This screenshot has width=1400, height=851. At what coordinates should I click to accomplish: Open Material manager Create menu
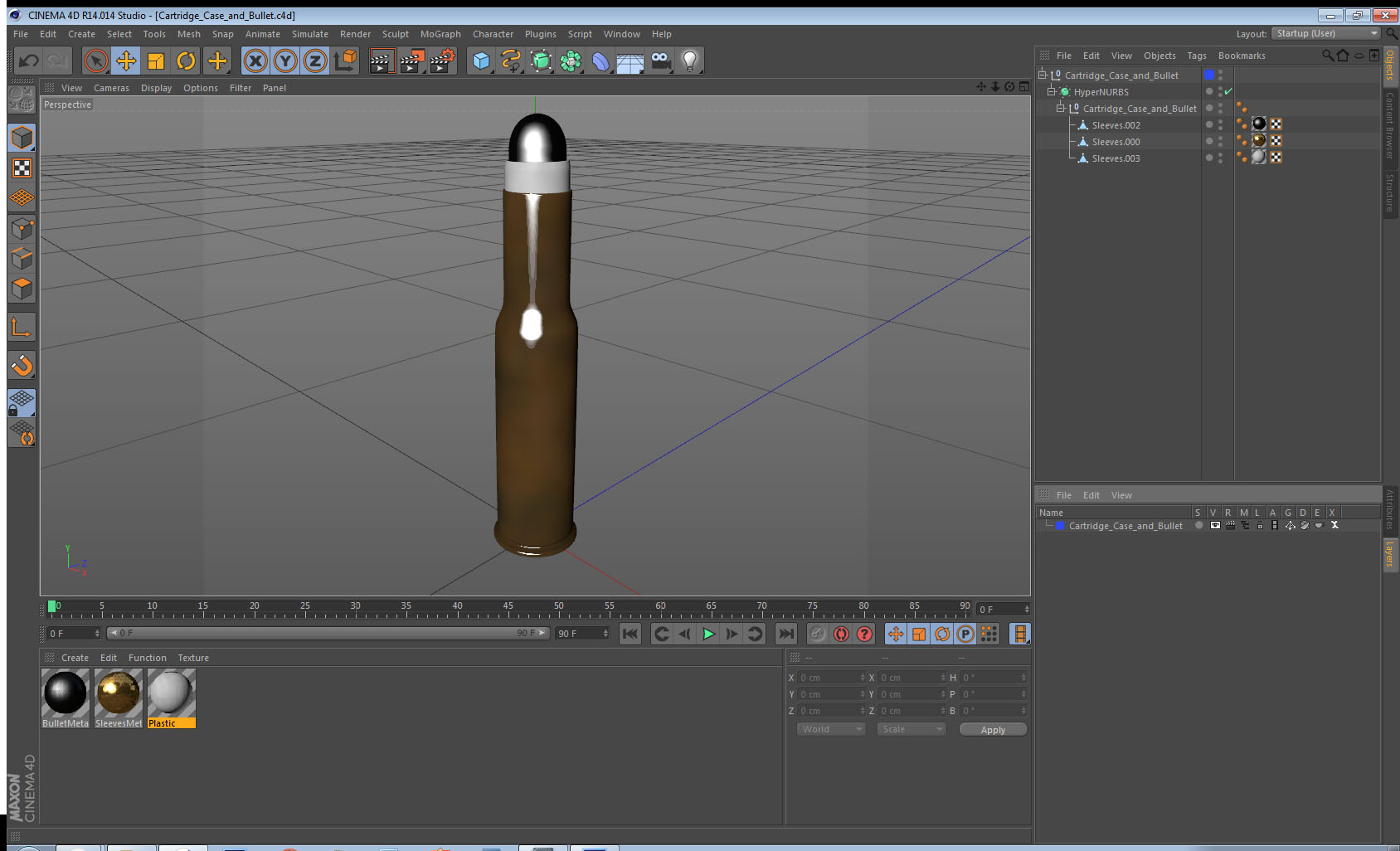pos(75,658)
